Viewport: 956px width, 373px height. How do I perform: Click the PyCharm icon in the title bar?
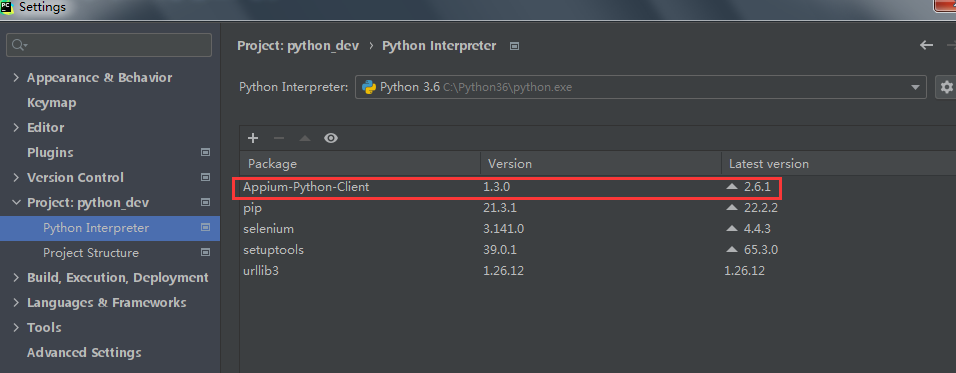pos(7,7)
